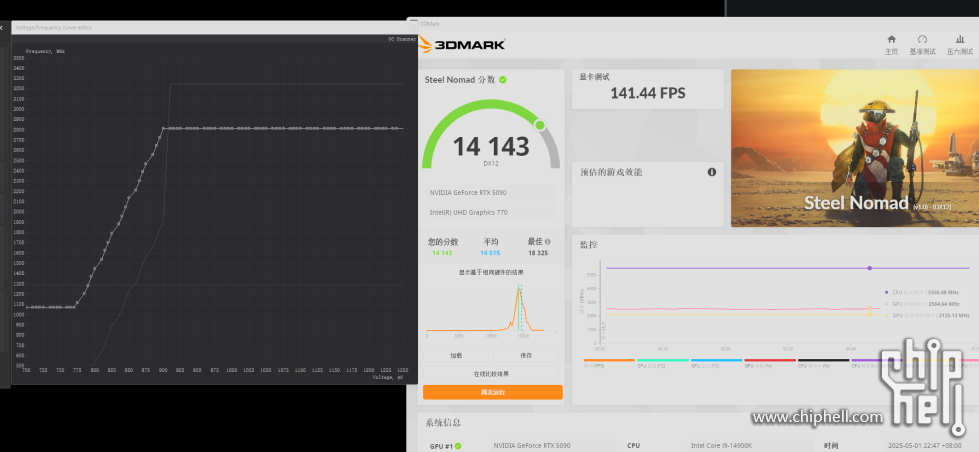
Task: Click NVIDIA GeForce RTX 5090 under the gauge
Action: [468, 193]
